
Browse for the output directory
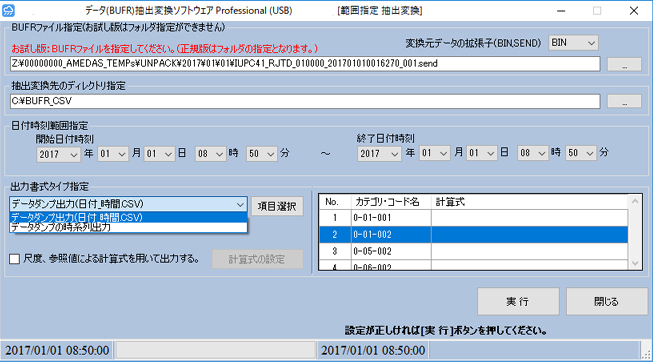tap(624, 101)
